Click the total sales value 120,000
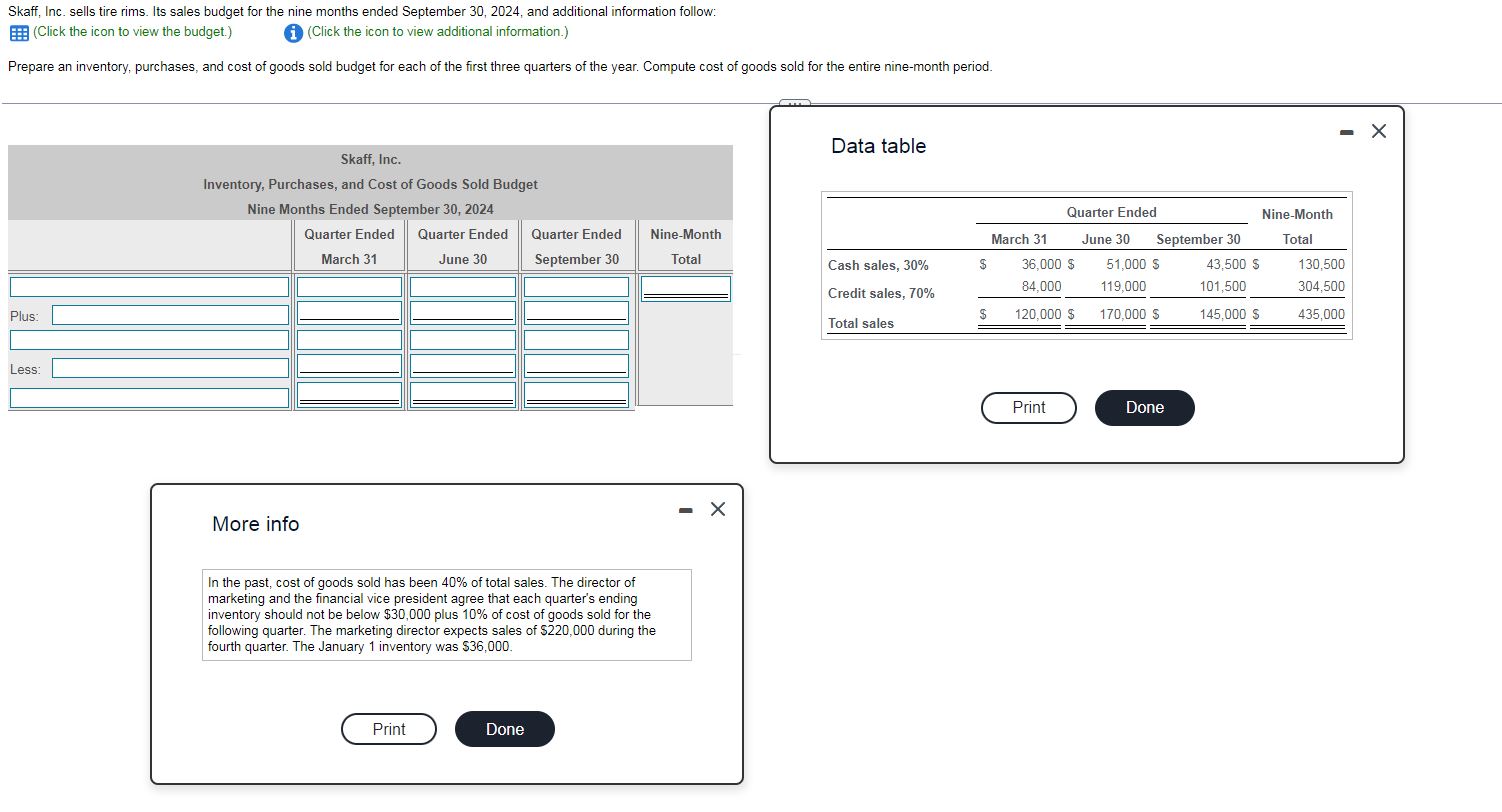The height and width of the screenshot is (812, 1502). 1038,315
